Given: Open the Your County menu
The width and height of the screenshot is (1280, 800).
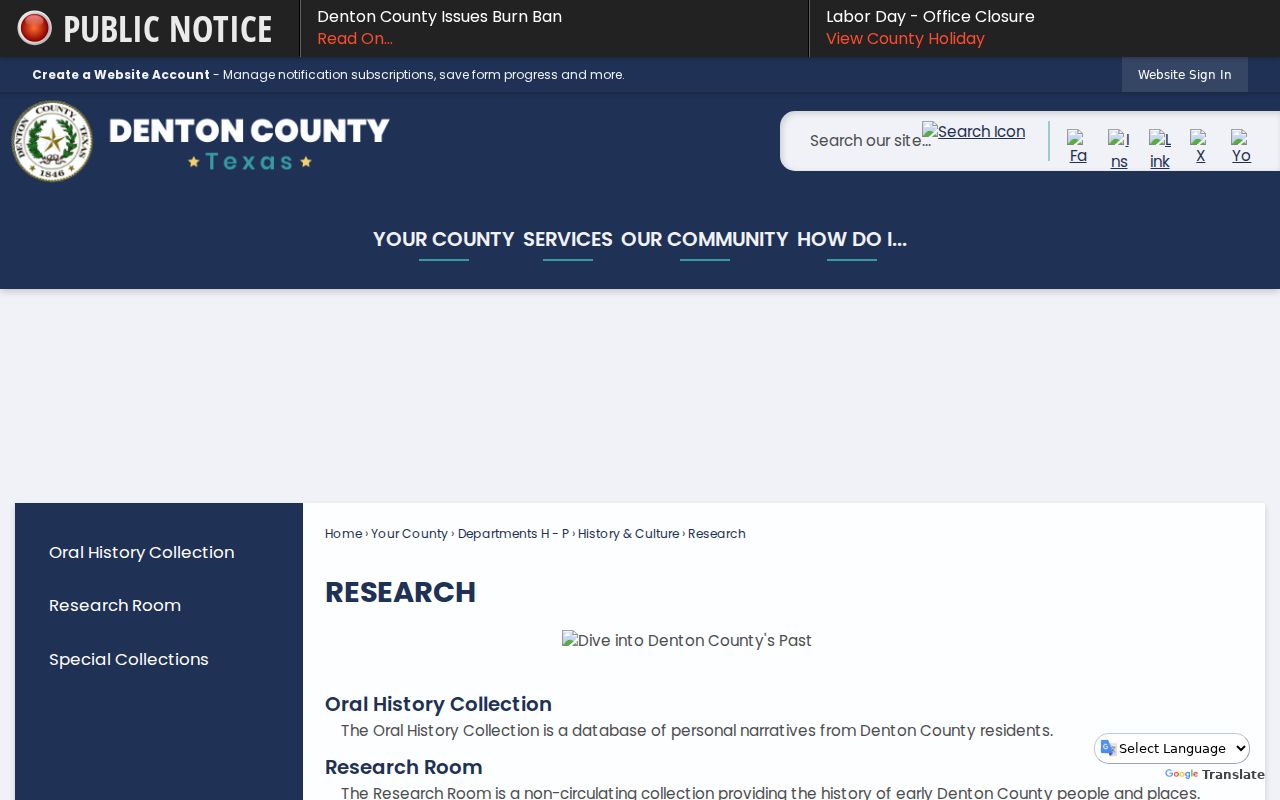Looking at the screenshot, I should tap(443, 240).
